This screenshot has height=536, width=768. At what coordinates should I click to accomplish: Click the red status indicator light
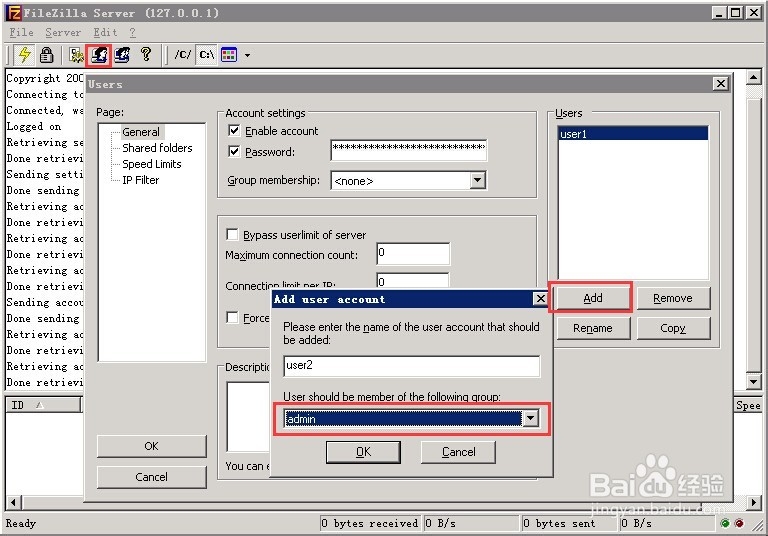point(739,523)
